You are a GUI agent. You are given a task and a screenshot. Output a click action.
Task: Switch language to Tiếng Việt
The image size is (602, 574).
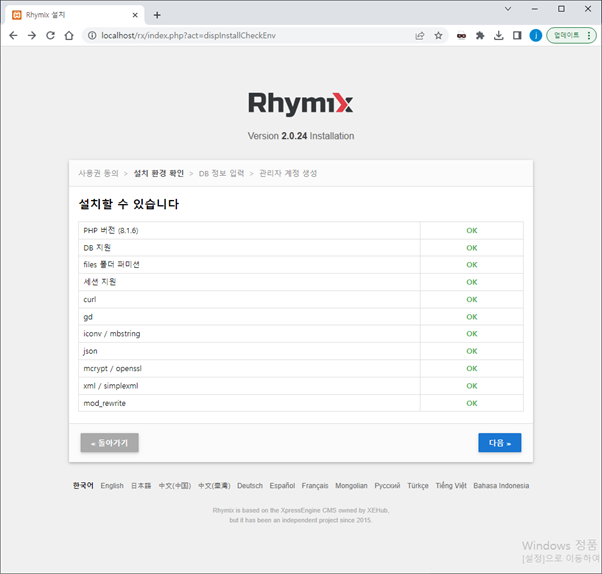tap(451, 486)
